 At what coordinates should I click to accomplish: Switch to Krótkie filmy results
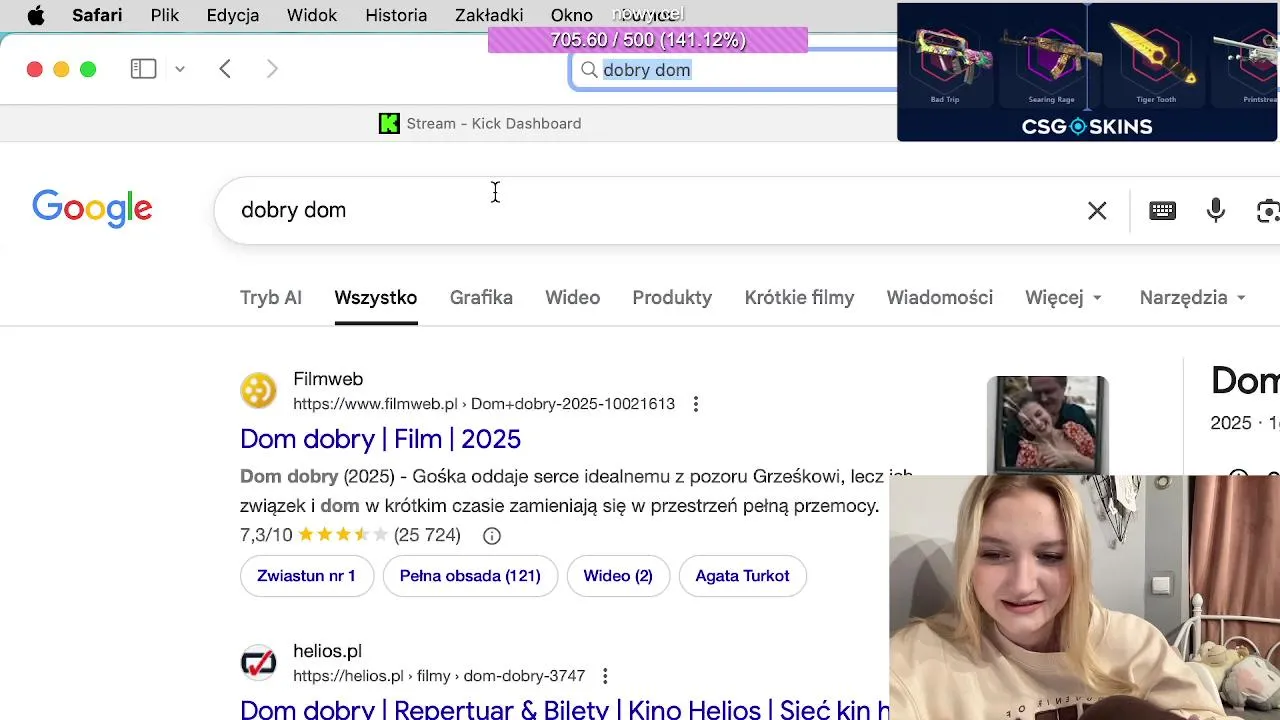point(799,297)
